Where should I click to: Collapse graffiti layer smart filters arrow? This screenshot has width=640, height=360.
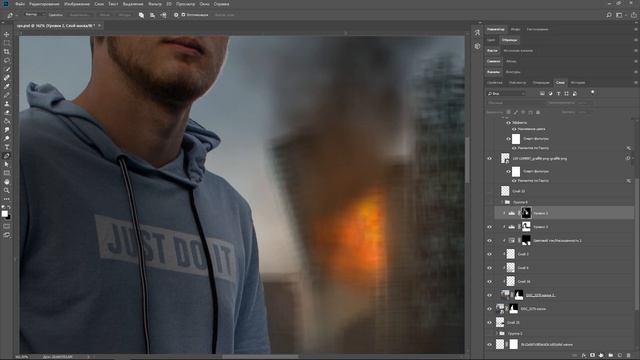pyautogui.click(x=632, y=158)
